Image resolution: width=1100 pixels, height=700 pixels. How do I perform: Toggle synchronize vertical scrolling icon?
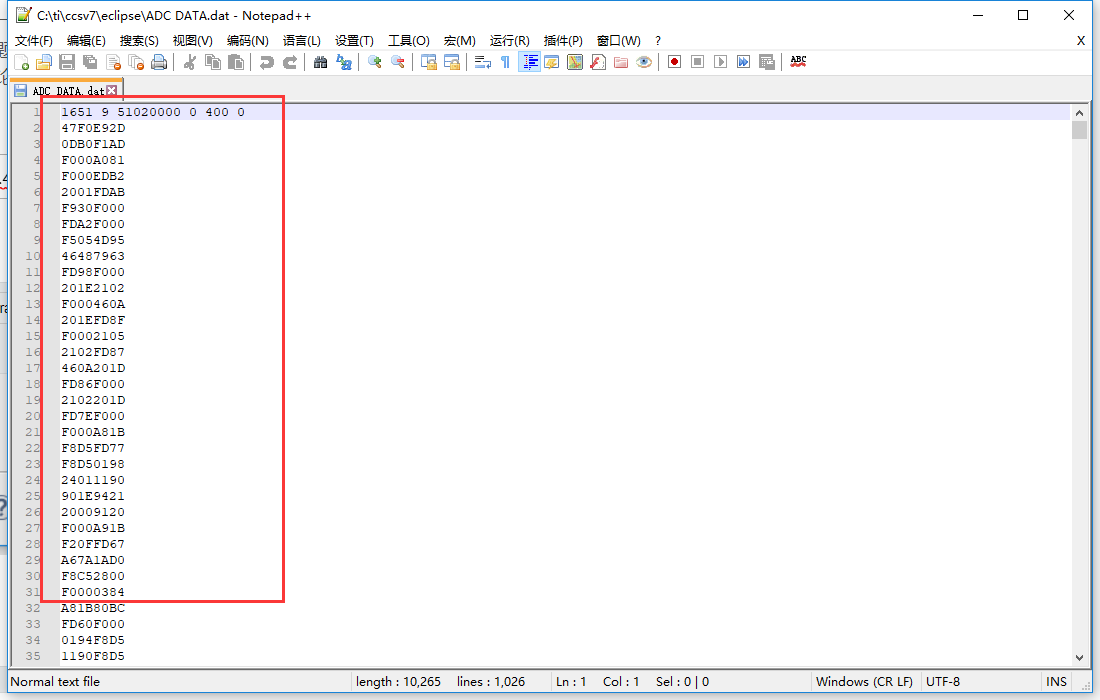tap(429, 62)
